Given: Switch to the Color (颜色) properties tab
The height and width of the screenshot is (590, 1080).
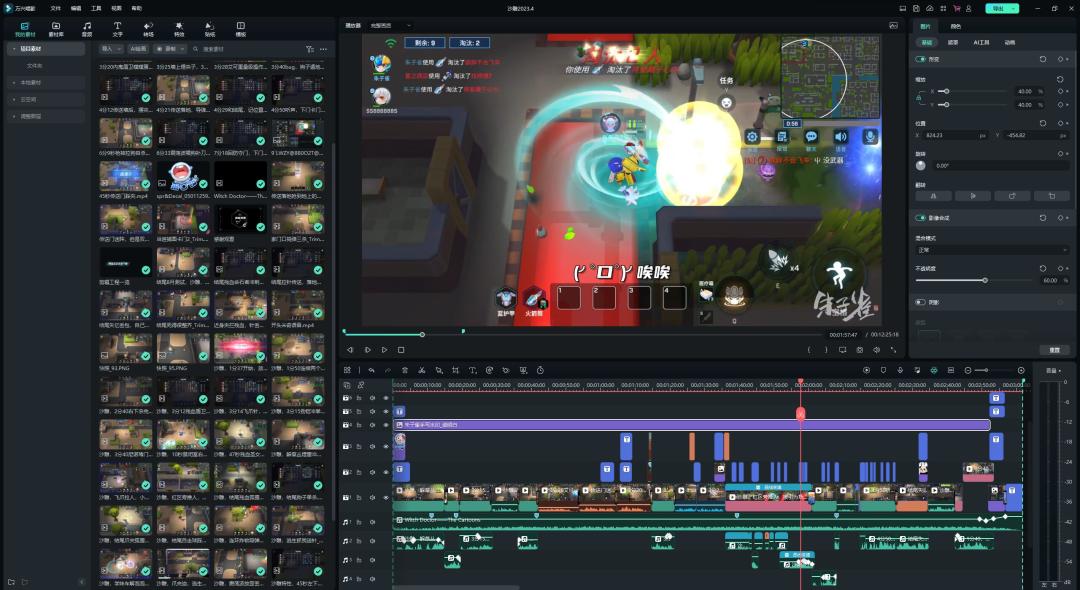Looking at the screenshot, I should click(x=956, y=26).
